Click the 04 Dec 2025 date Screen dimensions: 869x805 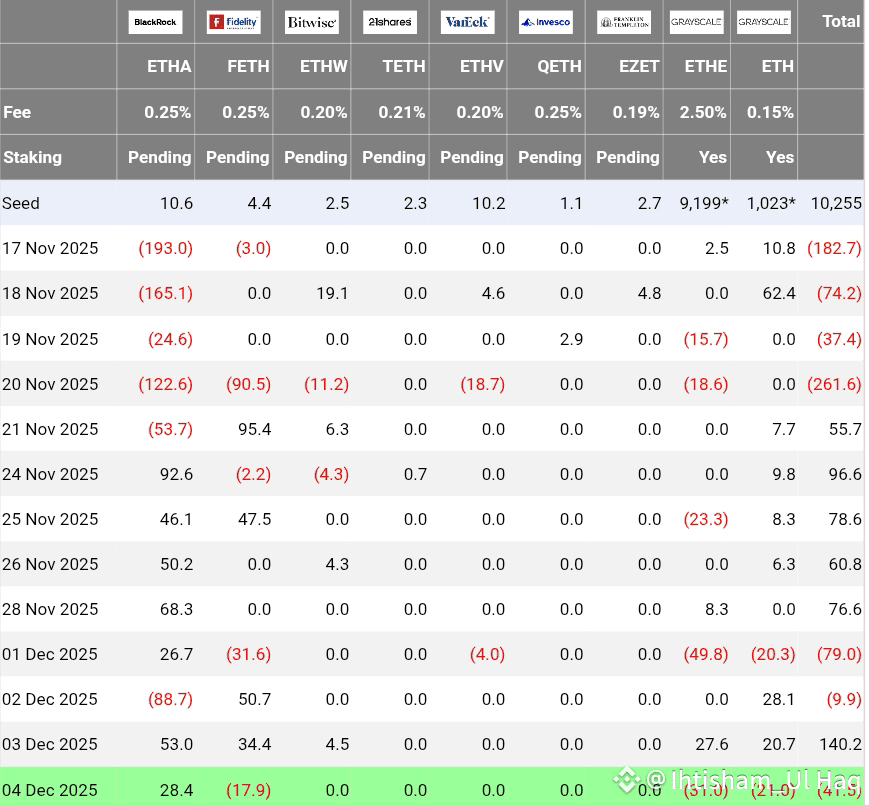pyautogui.click(x=50, y=790)
